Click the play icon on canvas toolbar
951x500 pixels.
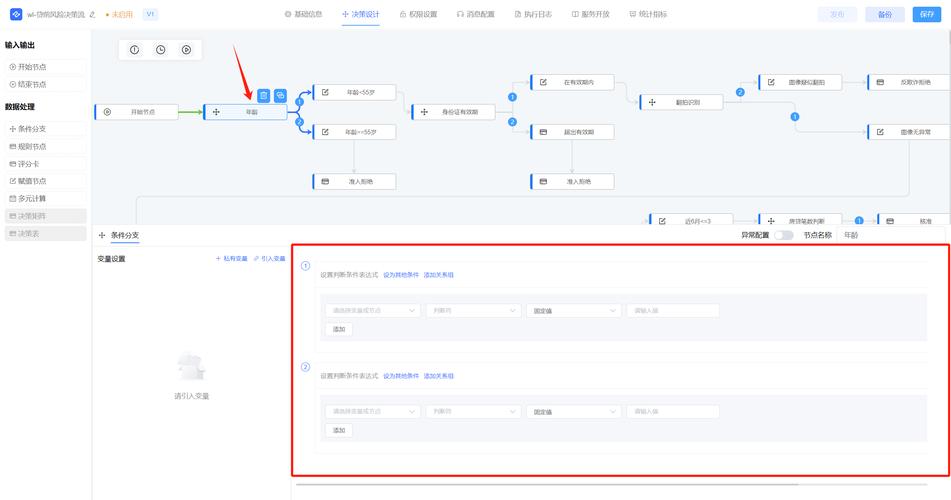coord(186,50)
